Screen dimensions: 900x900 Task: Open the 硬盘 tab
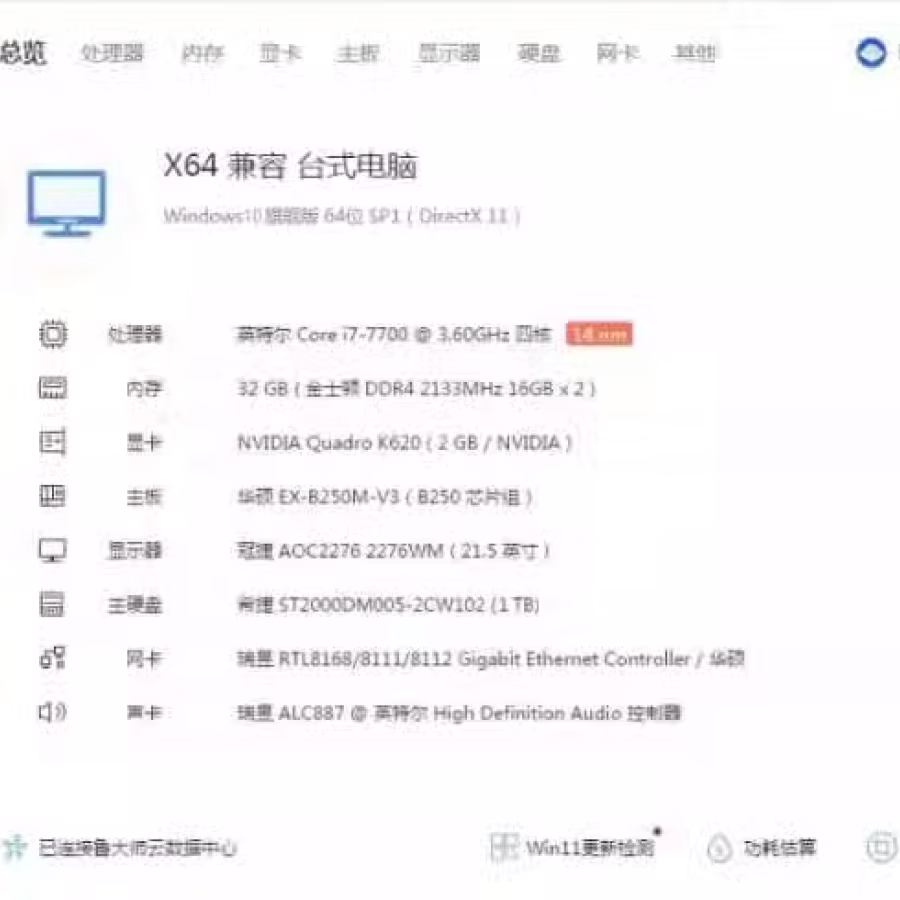pyautogui.click(x=538, y=53)
